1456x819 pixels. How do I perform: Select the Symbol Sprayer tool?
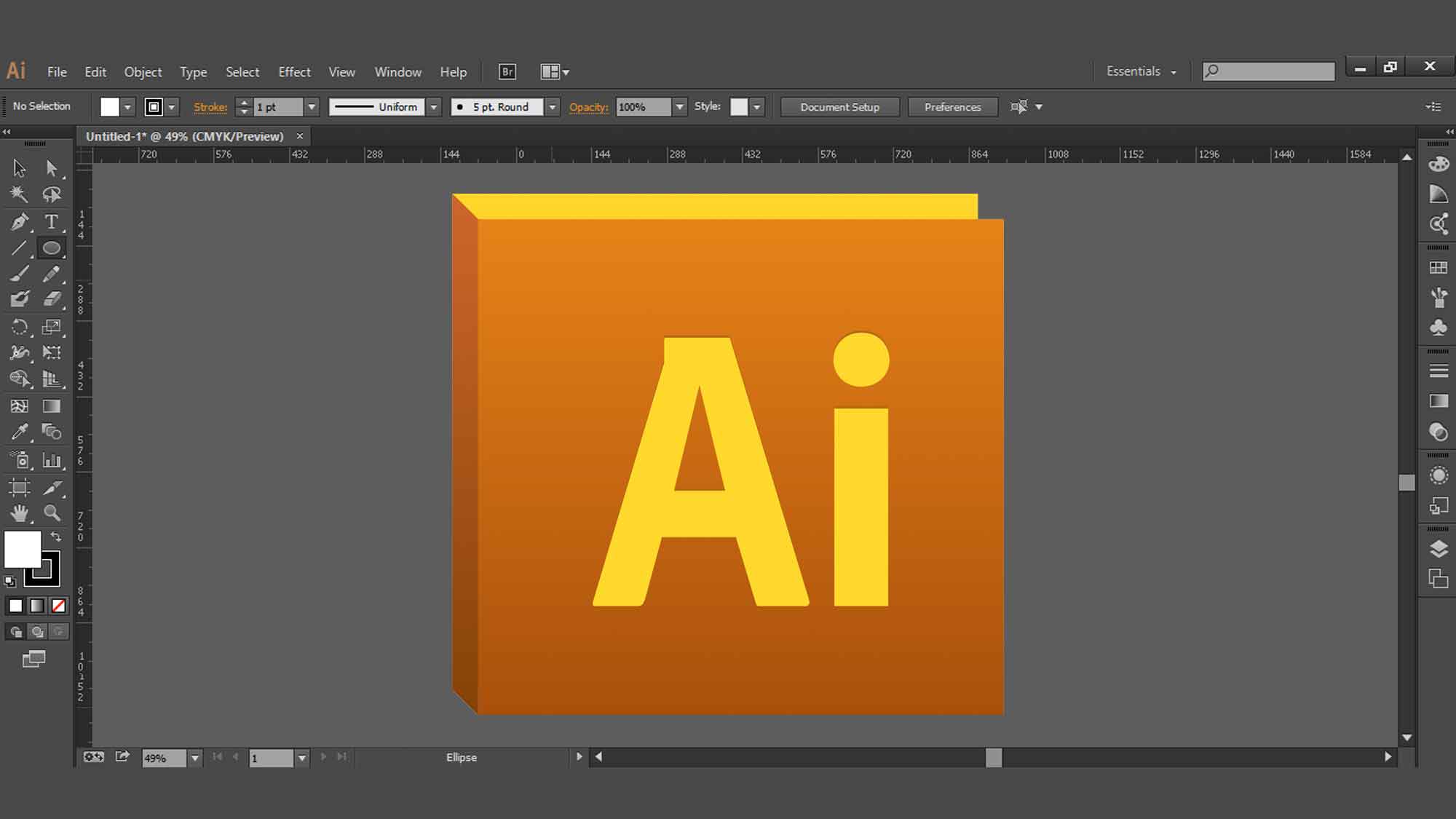tap(20, 460)
